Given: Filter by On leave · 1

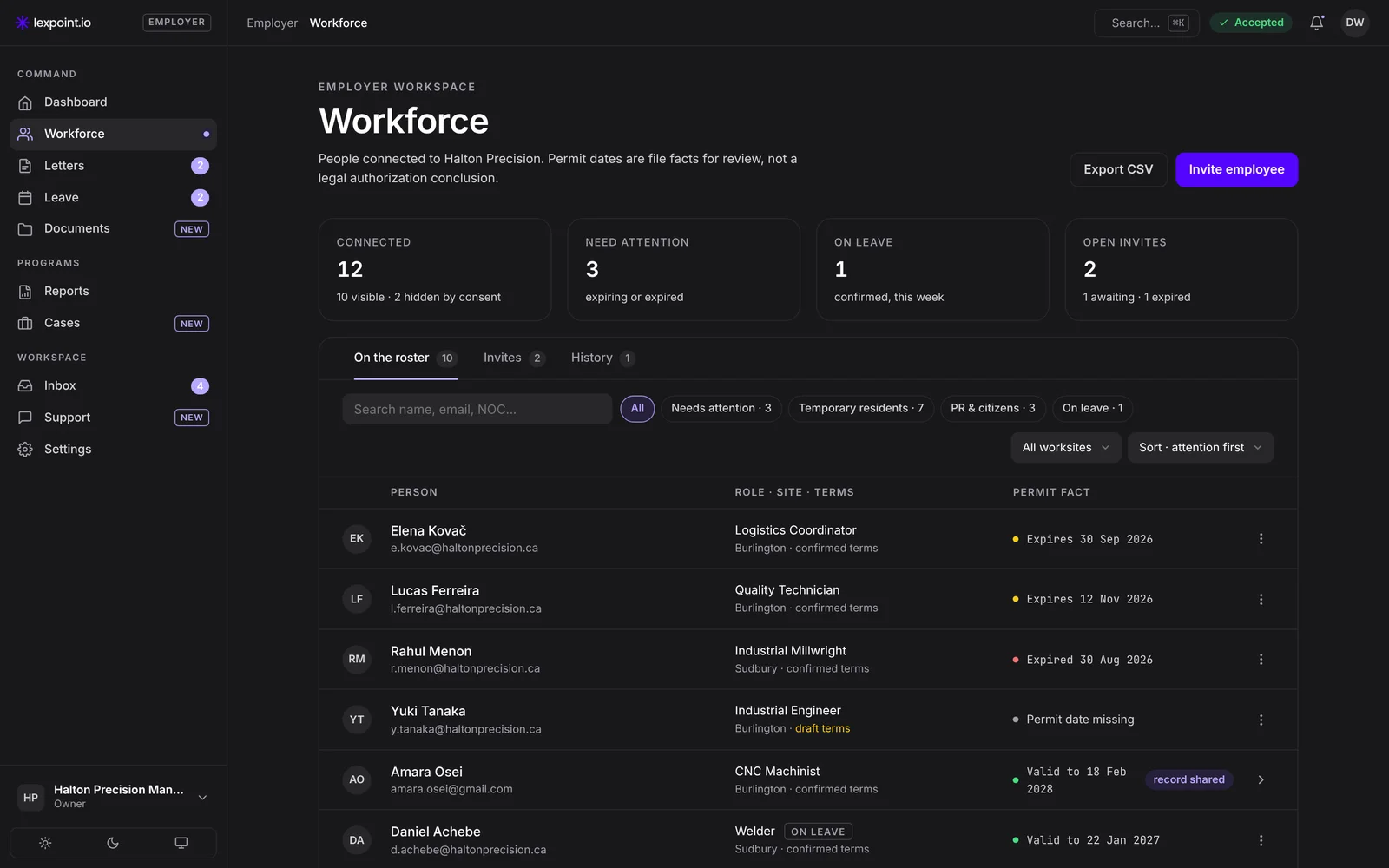Looking at the screenshot, I should tap(1092, 409).
